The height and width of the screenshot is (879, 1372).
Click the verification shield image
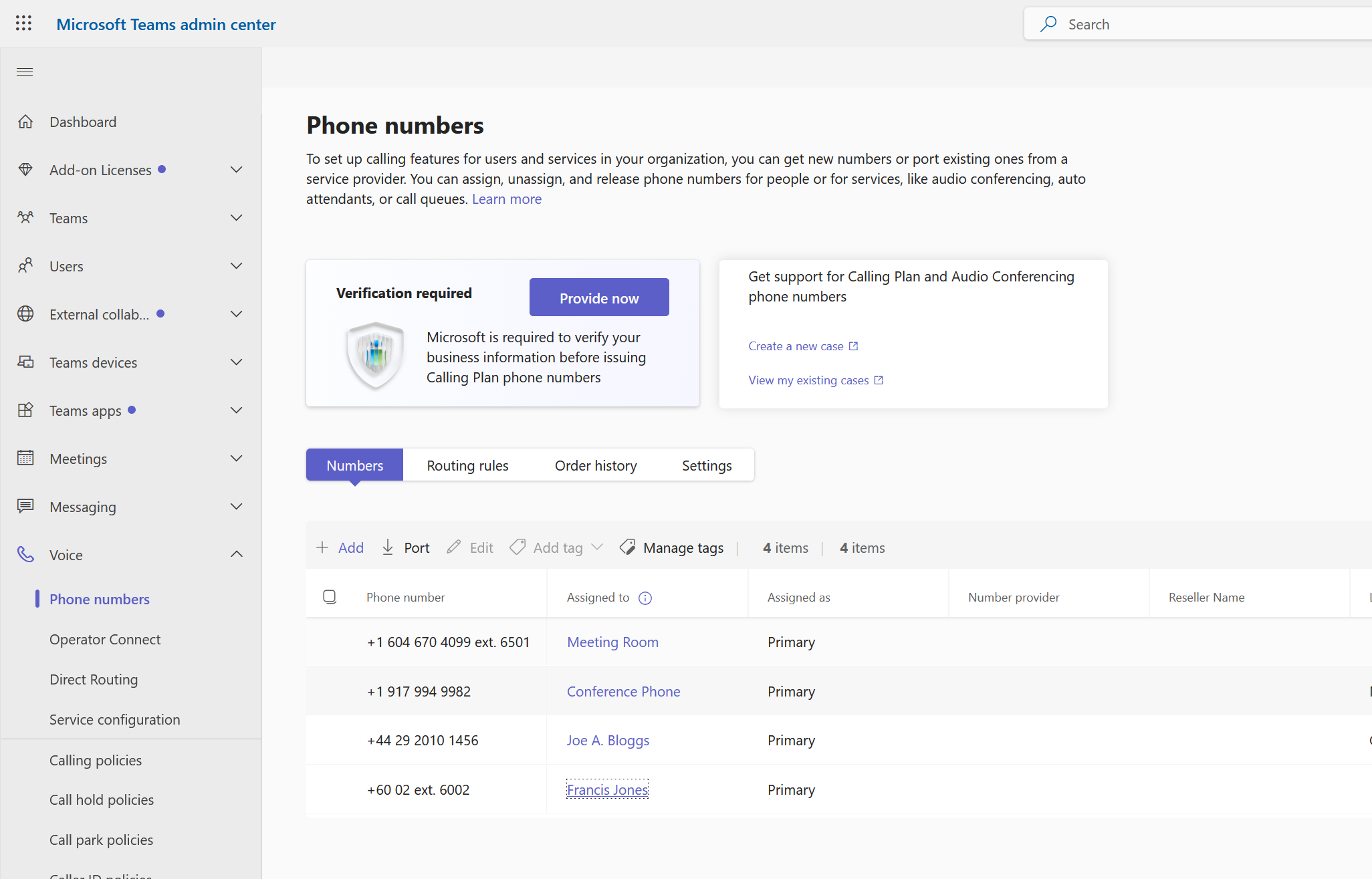point(375,356)
